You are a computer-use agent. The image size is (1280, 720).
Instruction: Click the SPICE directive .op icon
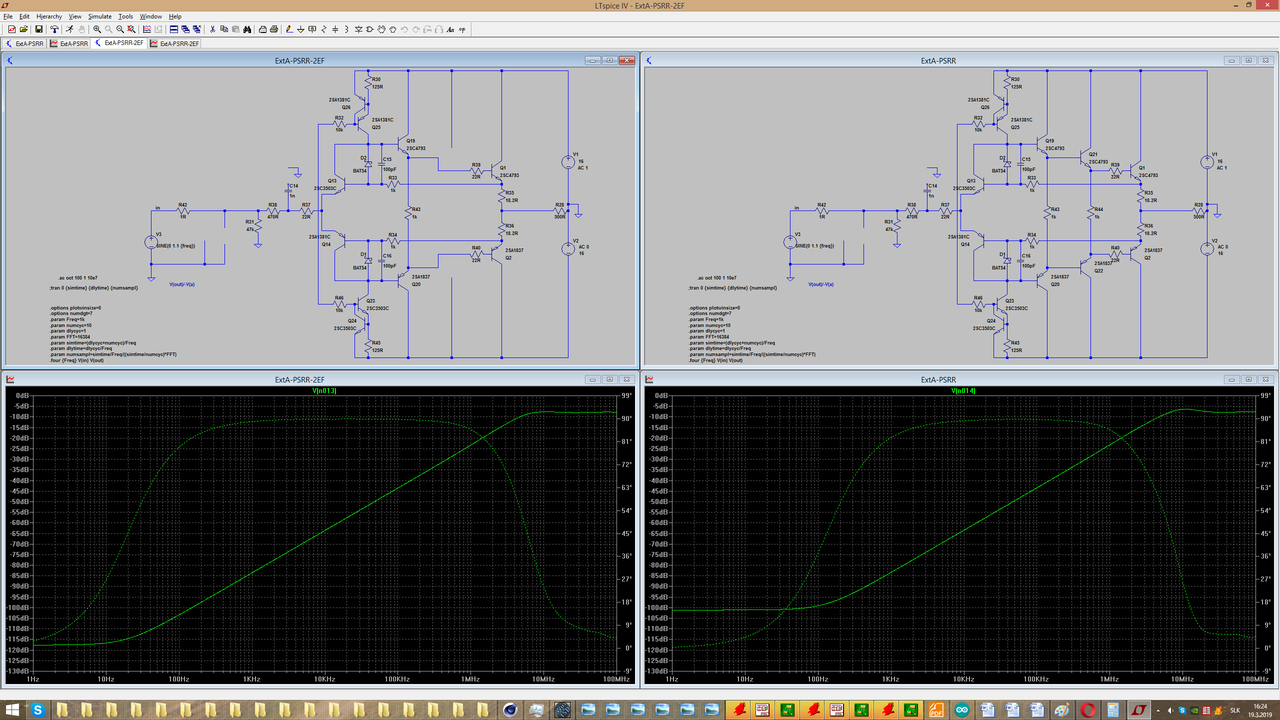(x=461, y=29)
